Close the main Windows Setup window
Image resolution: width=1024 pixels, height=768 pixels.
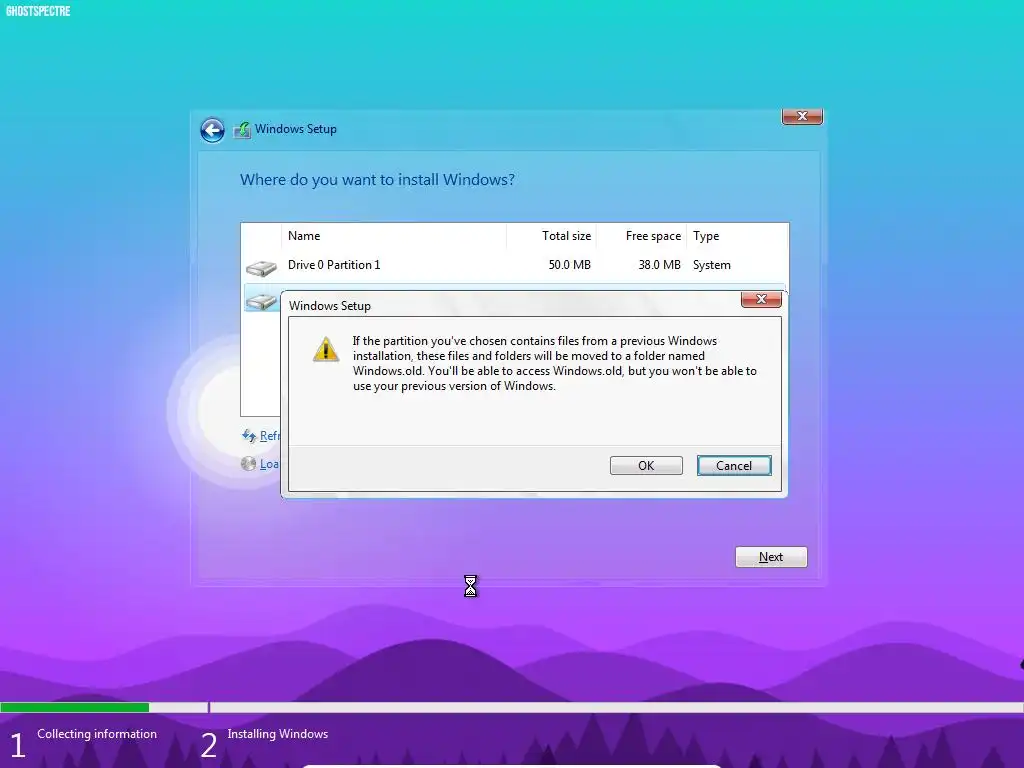(x=803, y=116)
